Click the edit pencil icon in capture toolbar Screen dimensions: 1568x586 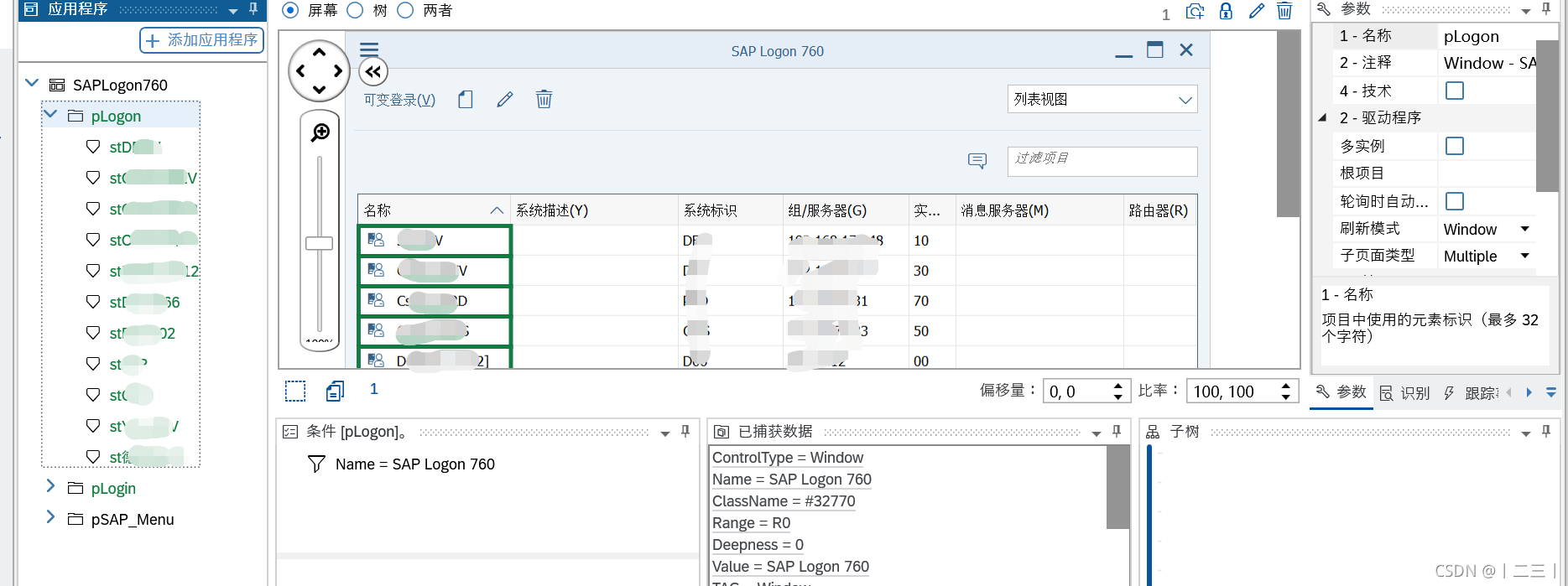[1256, 11]
